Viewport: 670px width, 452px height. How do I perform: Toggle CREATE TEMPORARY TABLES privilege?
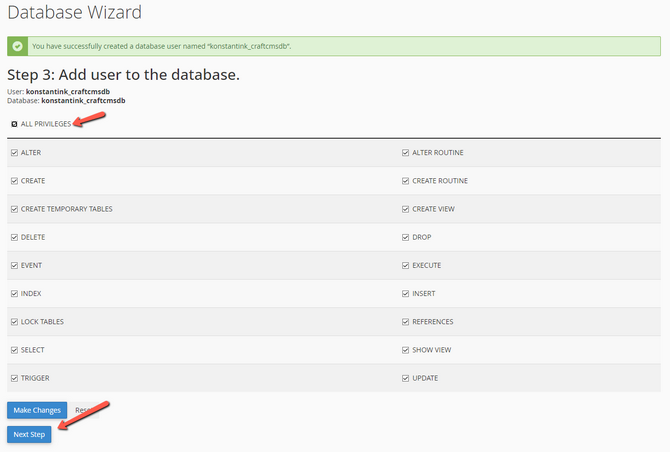coord(14,209)
